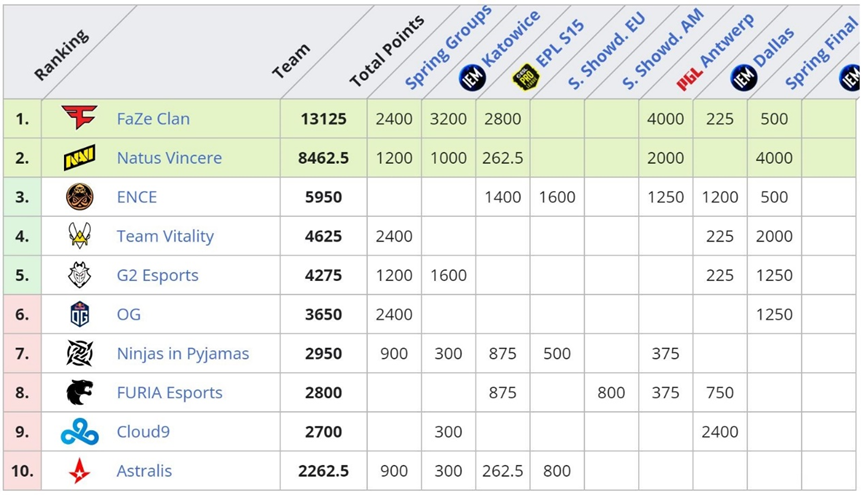Open the S. Showd. AM header link
Image resolution: width=863 pixels, height=495 pixels.
tap(663, 49)
